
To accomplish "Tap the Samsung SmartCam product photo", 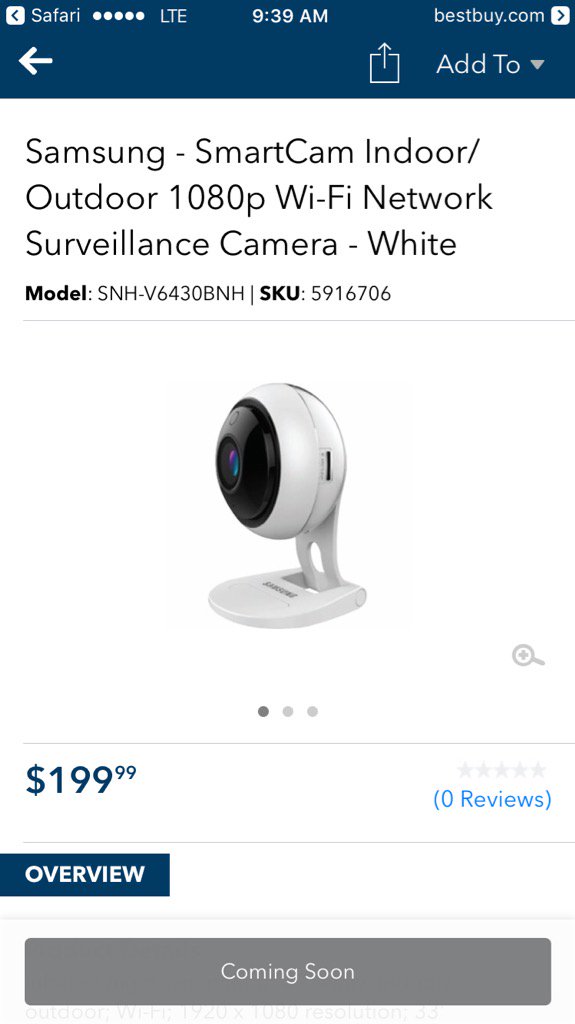I will point(288,505).
